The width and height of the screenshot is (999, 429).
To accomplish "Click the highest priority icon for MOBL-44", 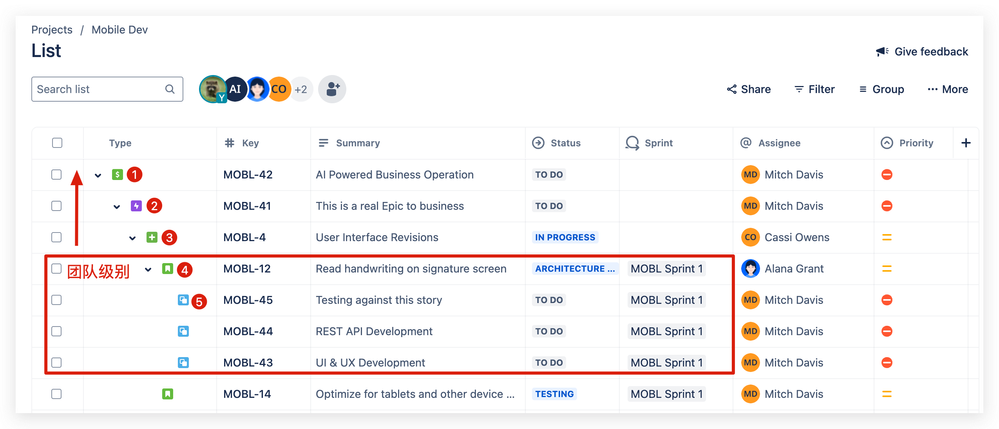I will click(886, 331).
